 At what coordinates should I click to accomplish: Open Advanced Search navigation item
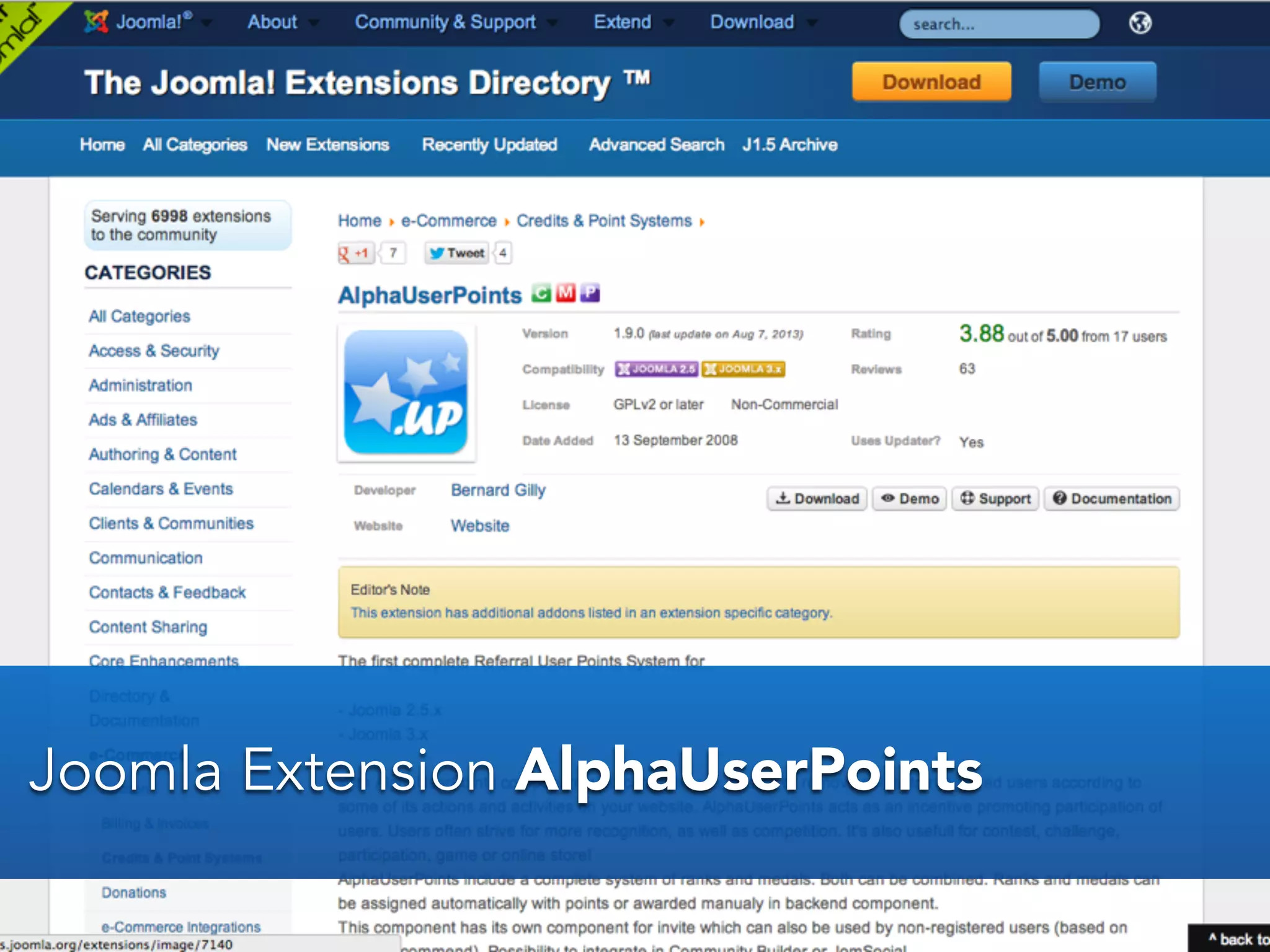[x=656, y=144]
